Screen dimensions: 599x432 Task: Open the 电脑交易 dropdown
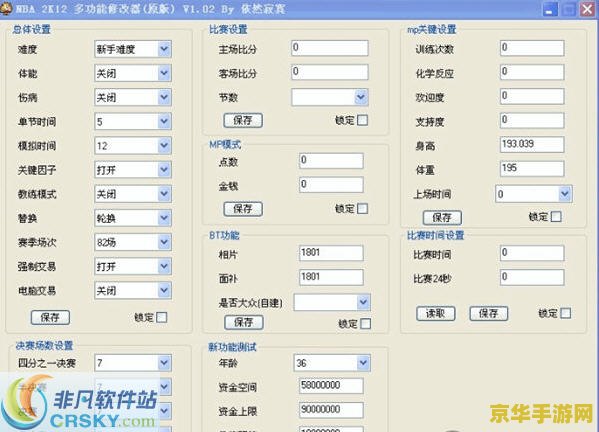(164, 291)
